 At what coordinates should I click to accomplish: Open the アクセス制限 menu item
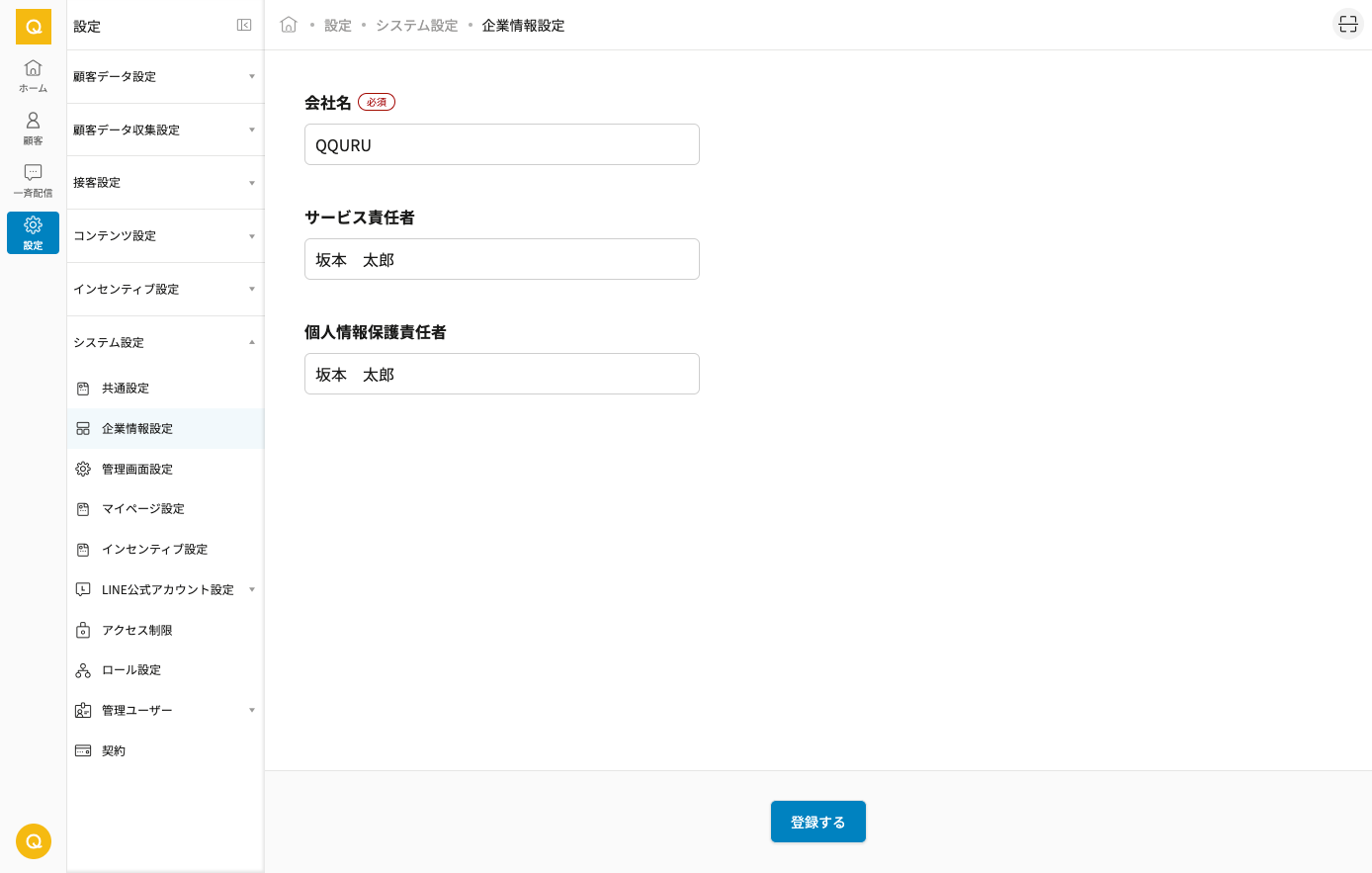(137, 631)
